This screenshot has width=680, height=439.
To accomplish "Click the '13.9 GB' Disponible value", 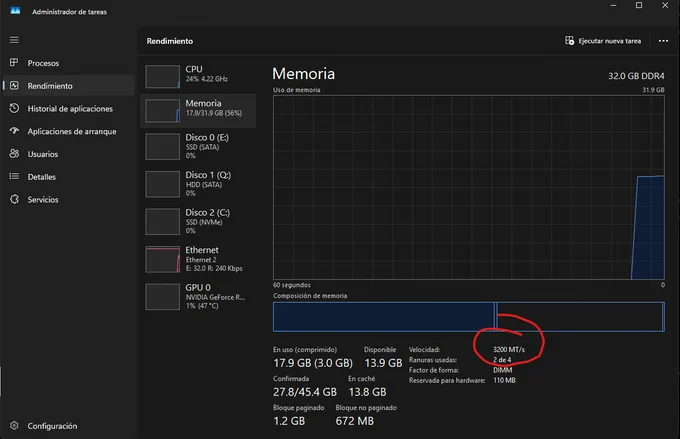I will [383, 363].
